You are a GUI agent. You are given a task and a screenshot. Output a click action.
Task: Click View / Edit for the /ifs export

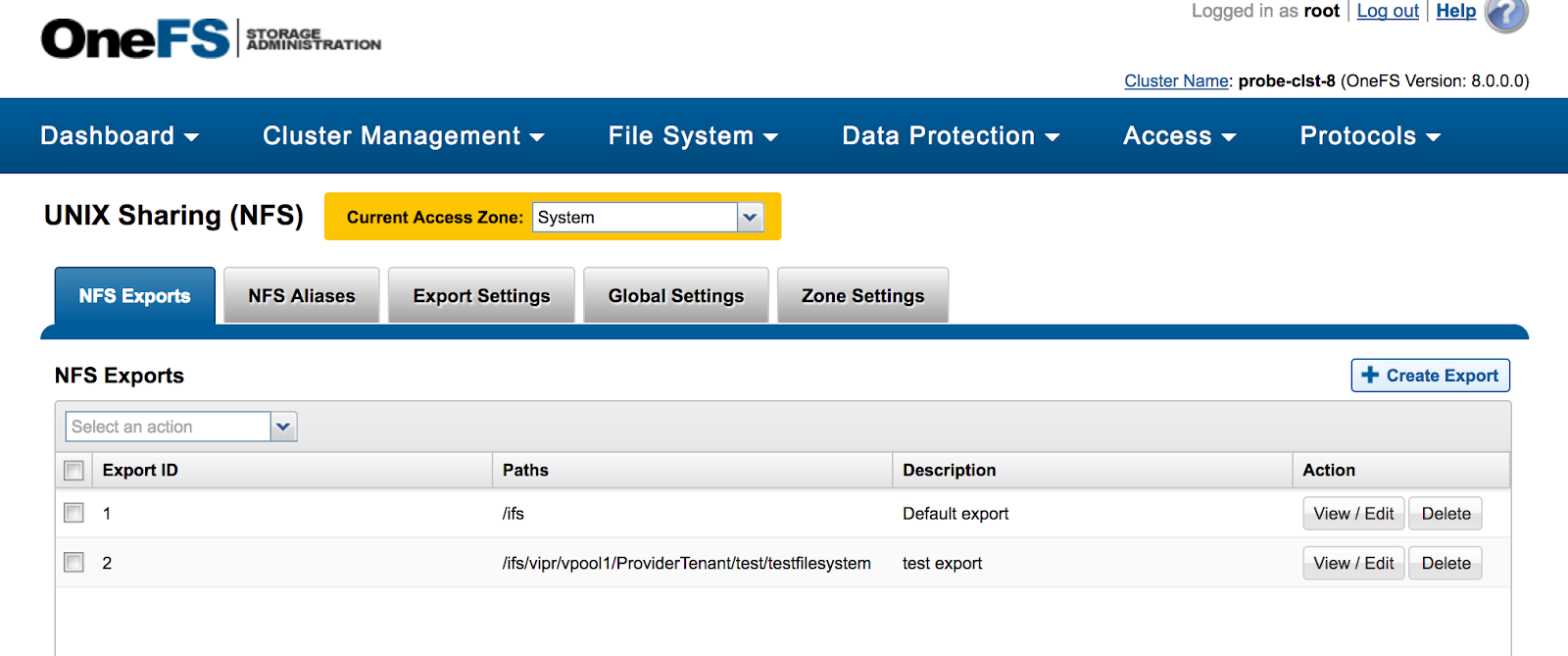1353,514
